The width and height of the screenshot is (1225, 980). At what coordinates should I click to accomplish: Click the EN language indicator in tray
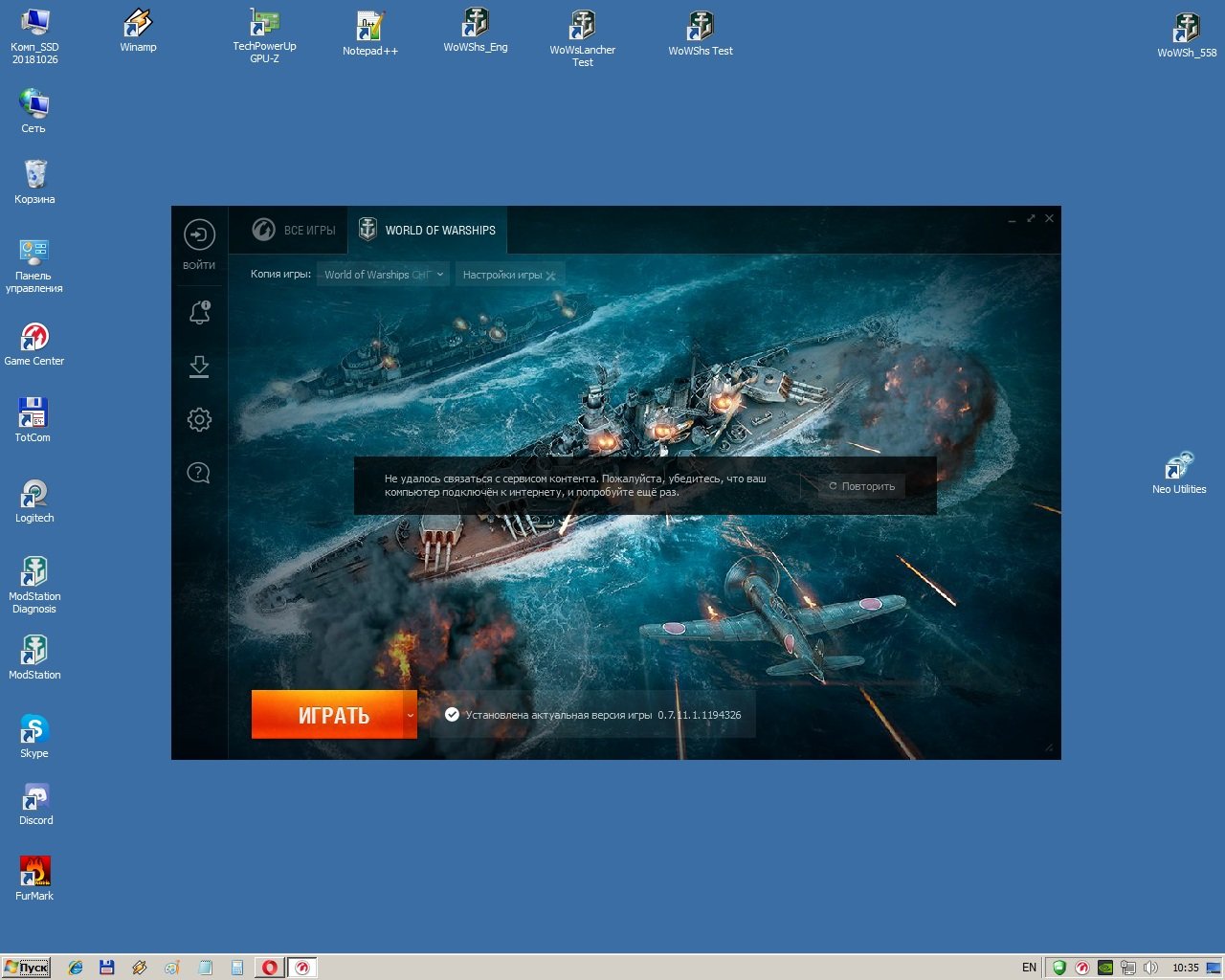pyautogui.click(x=1029, y=968)
